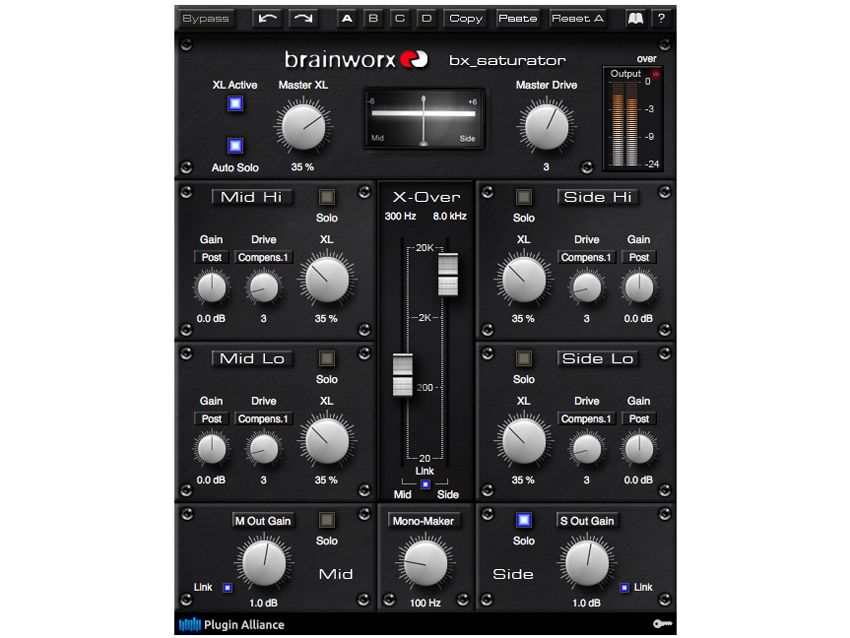
Task: Toggle the Auto Solo switch
Action: click(235, 145)
